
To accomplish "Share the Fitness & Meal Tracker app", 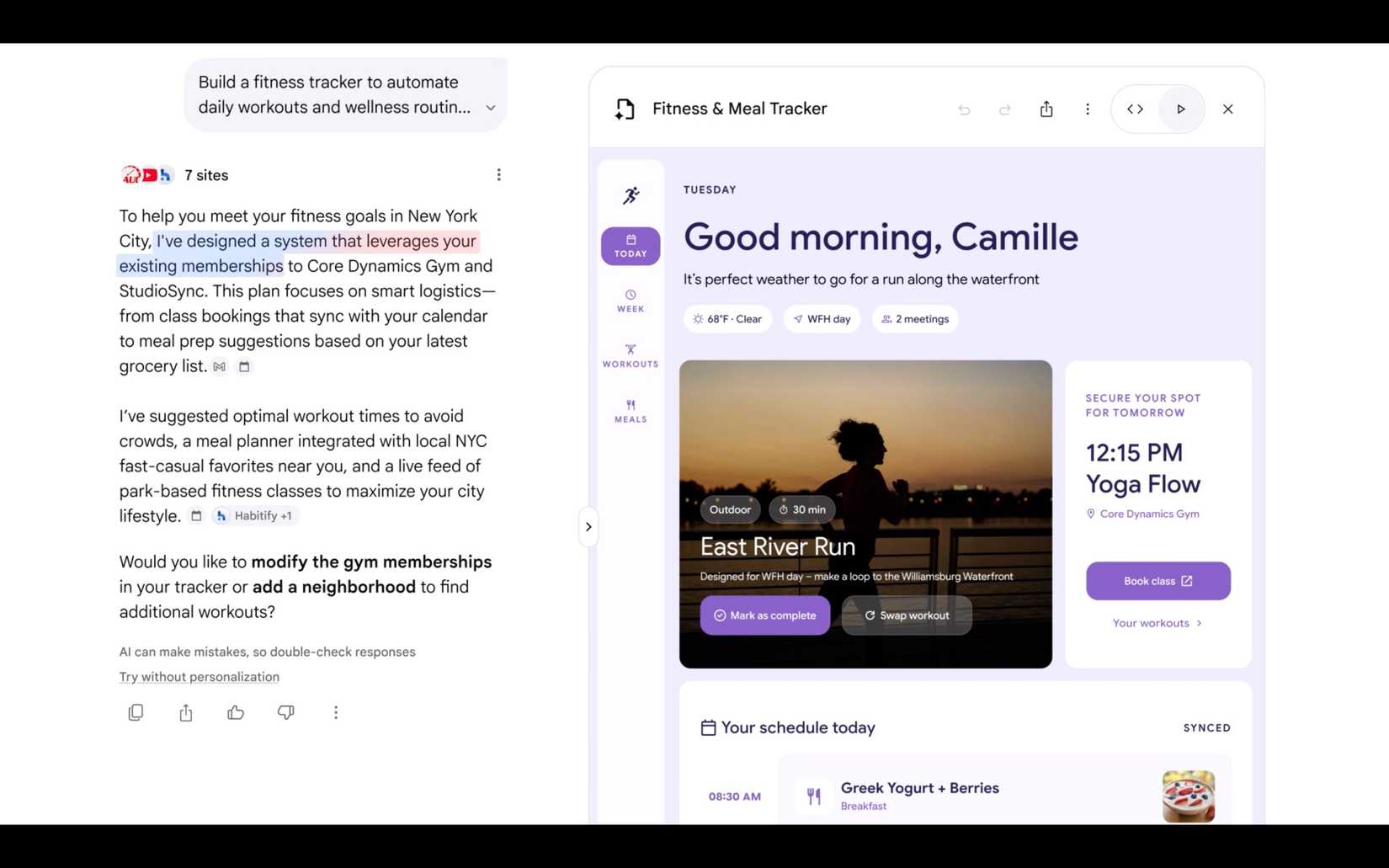I will pyautogui.click(x=1046, y=109).
